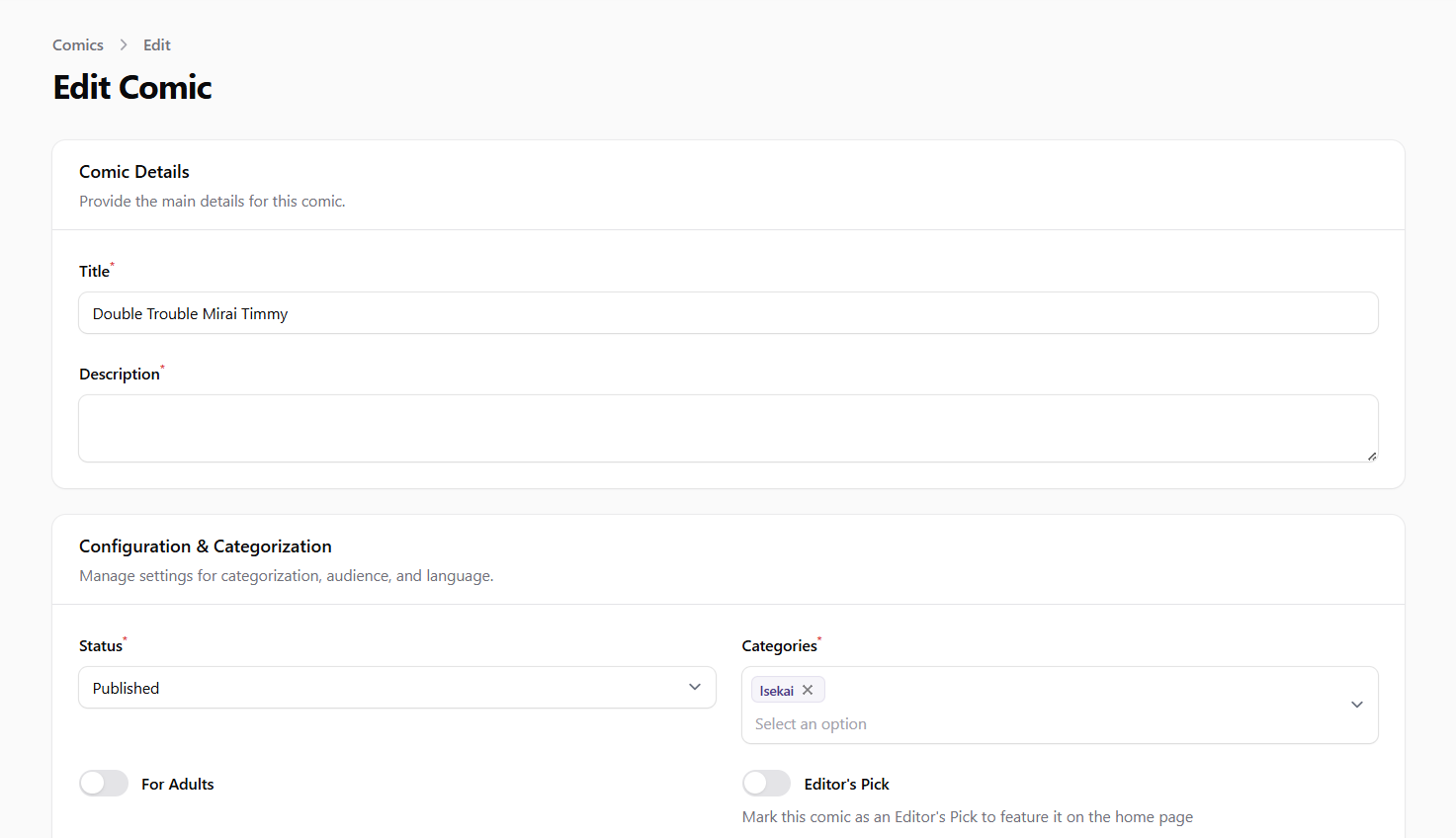The image size is (1456, 838).
Task: Turn on the Editor's Pick switch
Action: 766,784
